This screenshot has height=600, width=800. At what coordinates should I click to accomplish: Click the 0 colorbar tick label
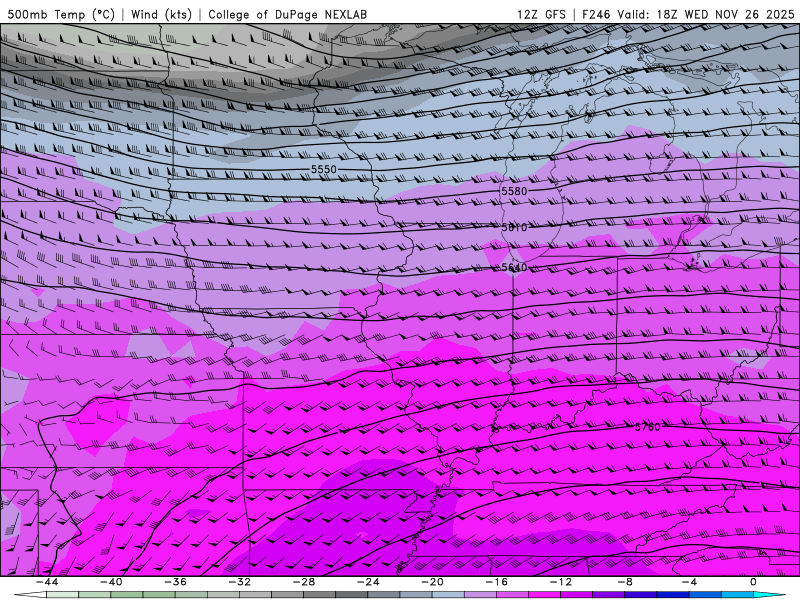point(754,582)
